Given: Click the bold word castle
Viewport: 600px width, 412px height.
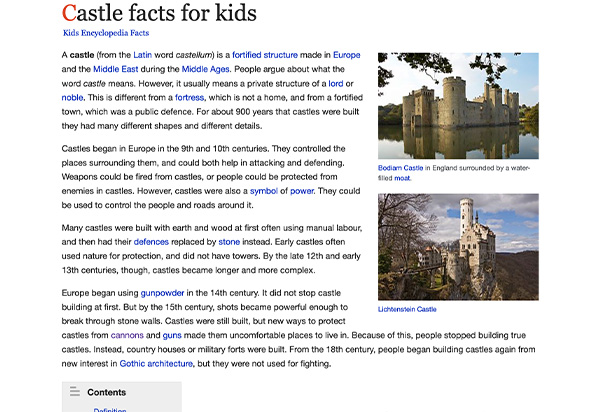Looking at the screenshot, I should 82,55.
